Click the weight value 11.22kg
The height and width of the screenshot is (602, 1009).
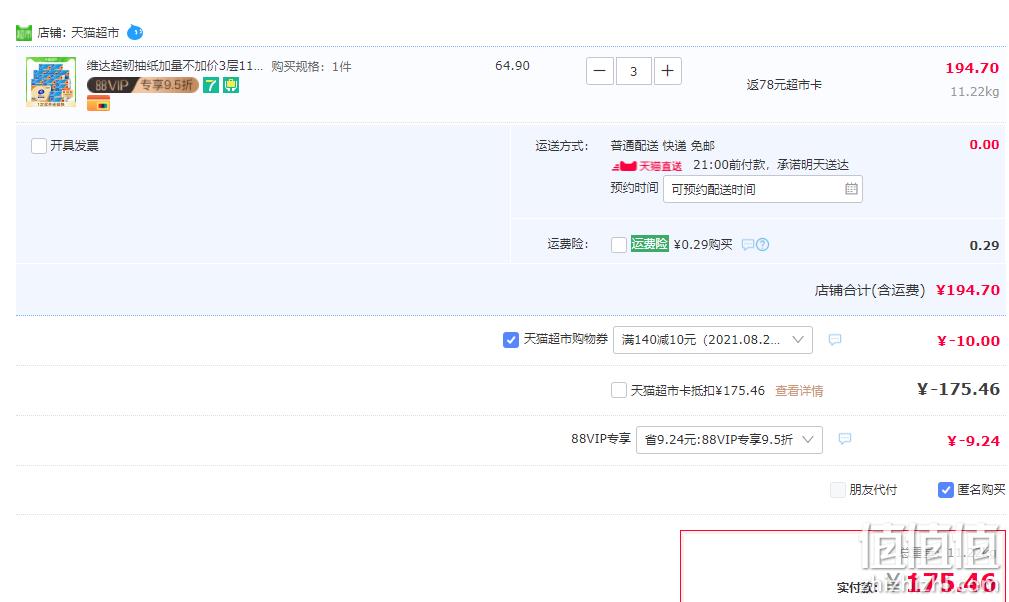coord(974,91)
